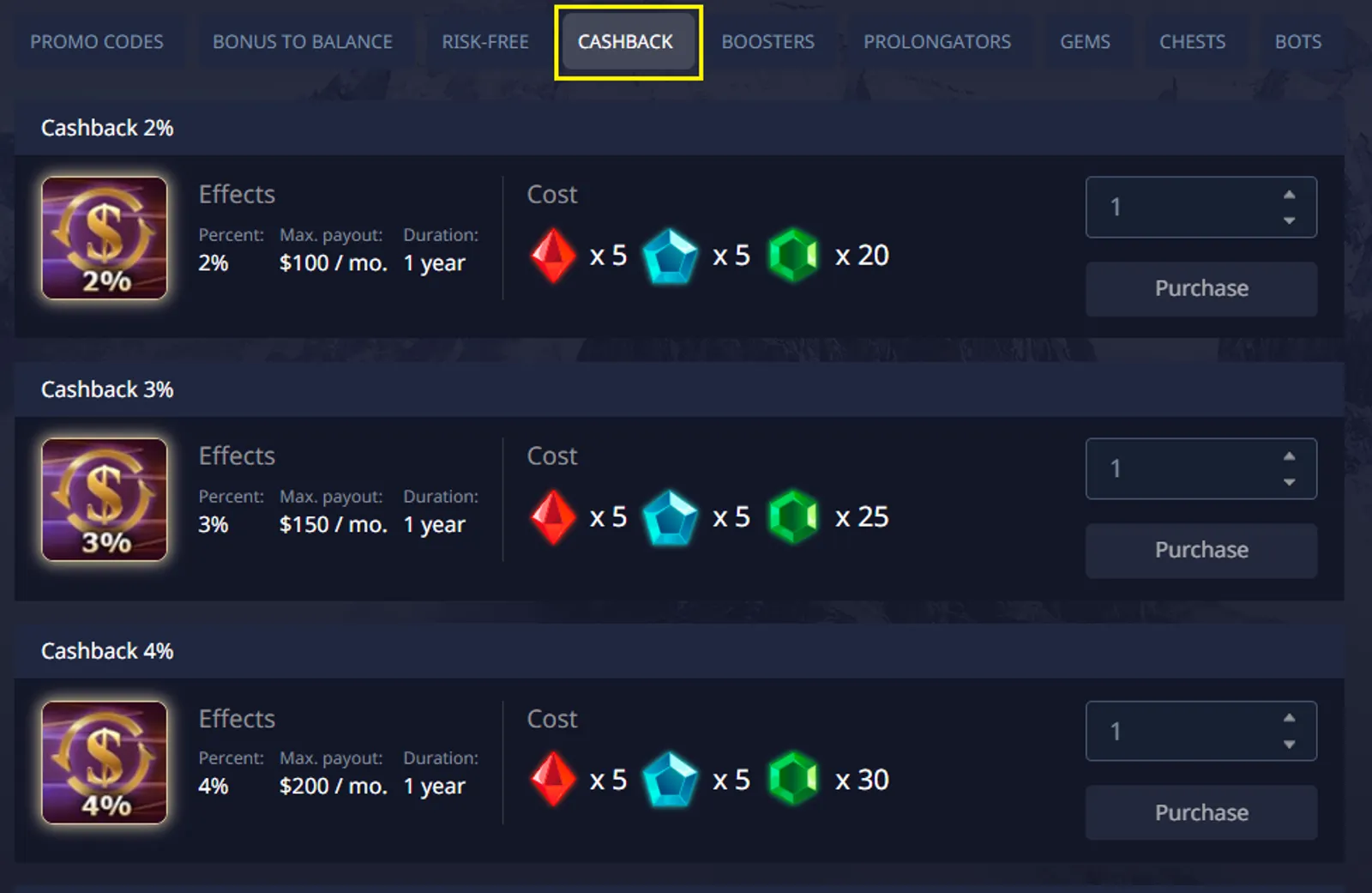The image size is (1372, 893).
Task: Click the Cashback 2% badge icon
Action: click(105, 238)
